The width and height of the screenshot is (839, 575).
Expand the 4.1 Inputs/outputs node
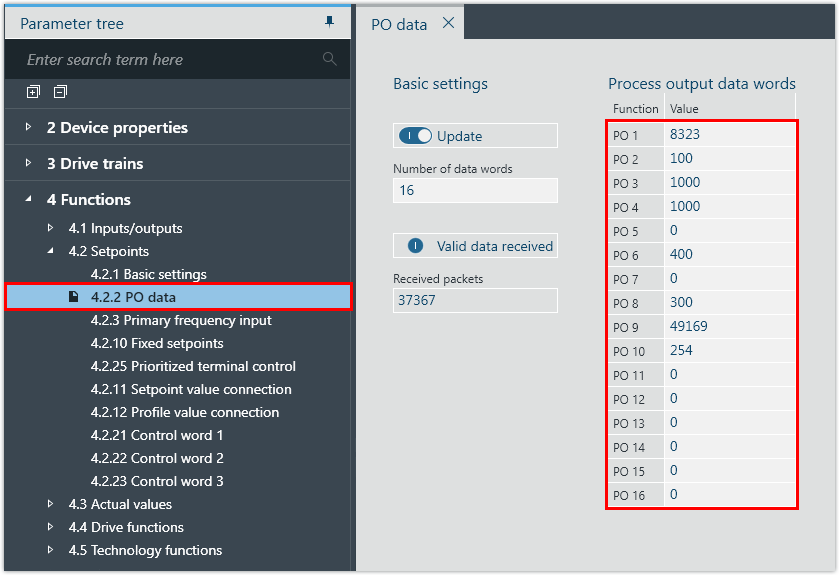(x=51, y=228)
